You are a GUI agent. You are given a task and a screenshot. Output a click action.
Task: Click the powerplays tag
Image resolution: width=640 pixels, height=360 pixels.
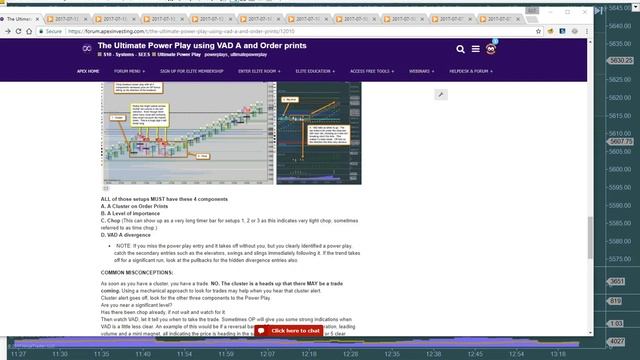point(216,54)
